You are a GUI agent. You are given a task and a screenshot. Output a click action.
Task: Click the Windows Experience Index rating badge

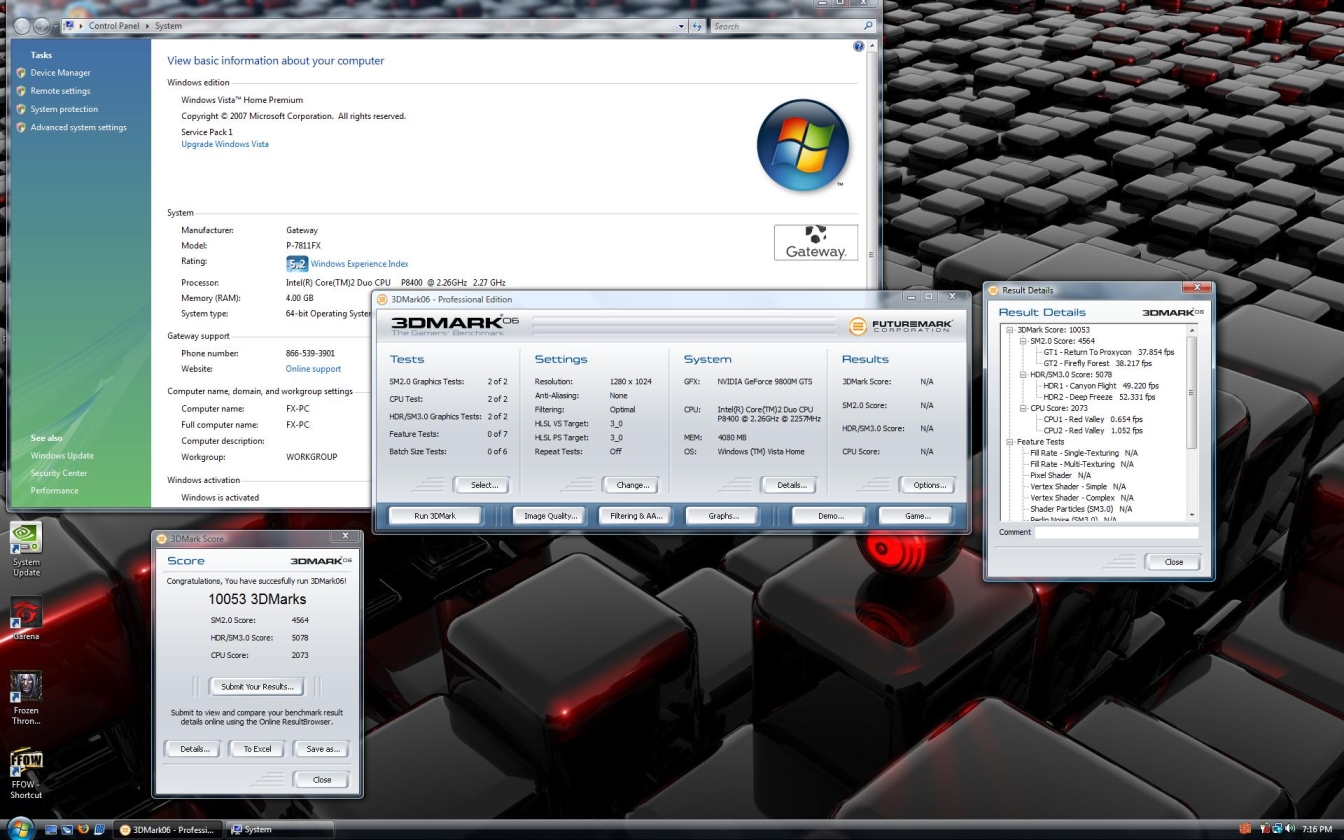(x=297, y=264)
